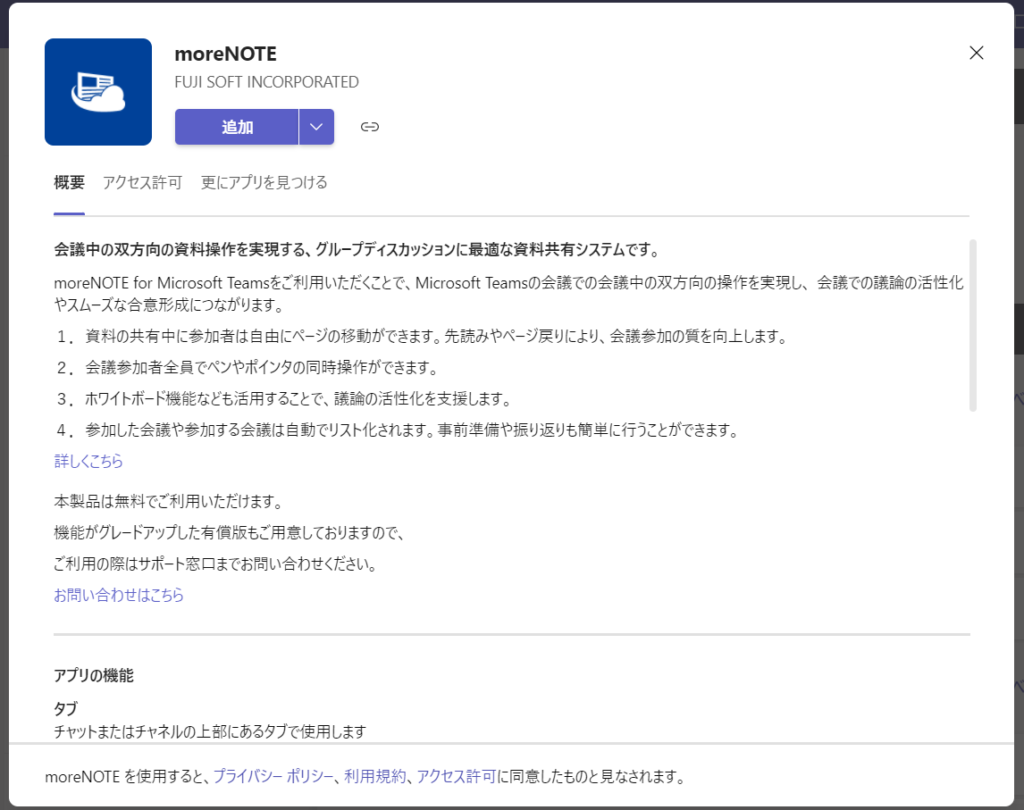
Task: Close the moreNOTE dialog
Action: point(976,53)
